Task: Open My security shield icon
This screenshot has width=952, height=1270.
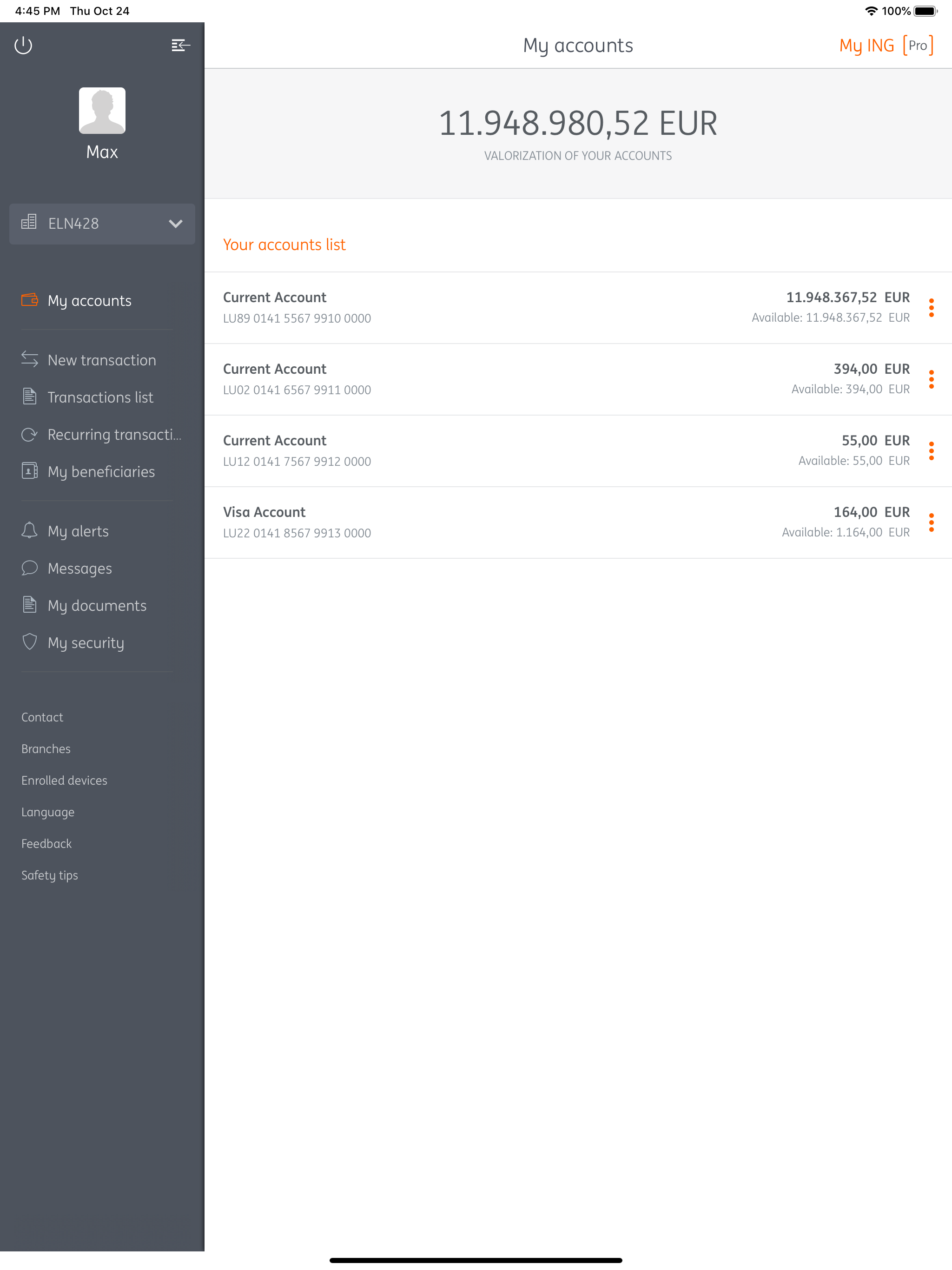Action: (29, 642)
